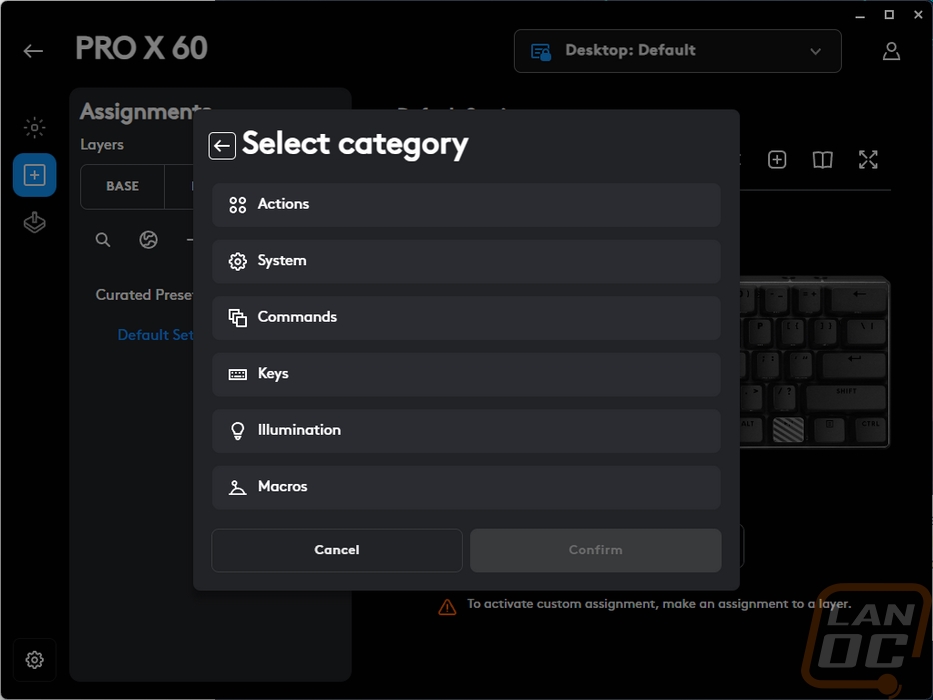Screen dimensions: 933x700
Task: Open app settings gear icon
Action: [35, 660]
